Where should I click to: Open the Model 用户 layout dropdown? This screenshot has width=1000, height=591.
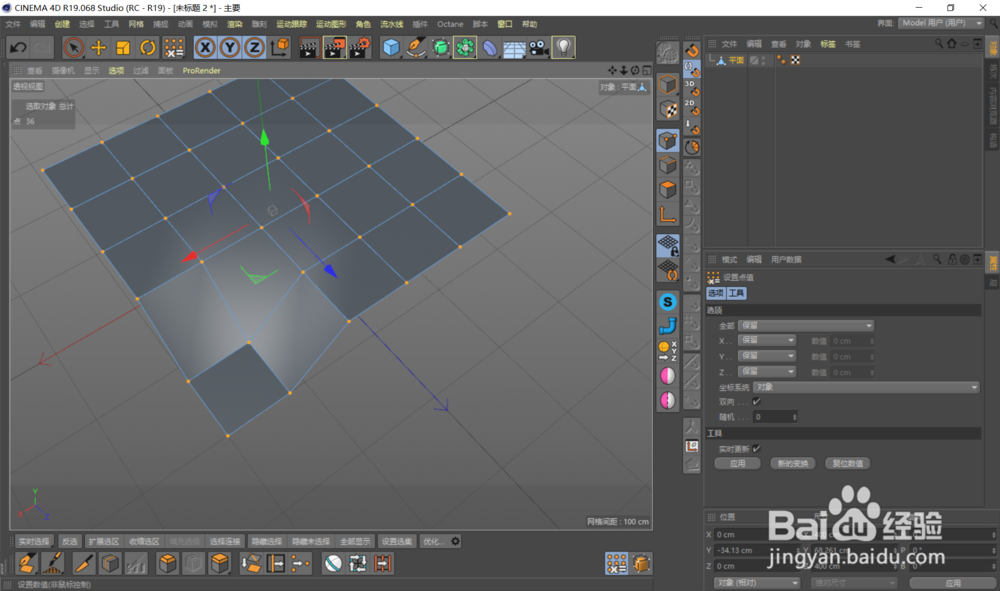(x=942, y=23)
